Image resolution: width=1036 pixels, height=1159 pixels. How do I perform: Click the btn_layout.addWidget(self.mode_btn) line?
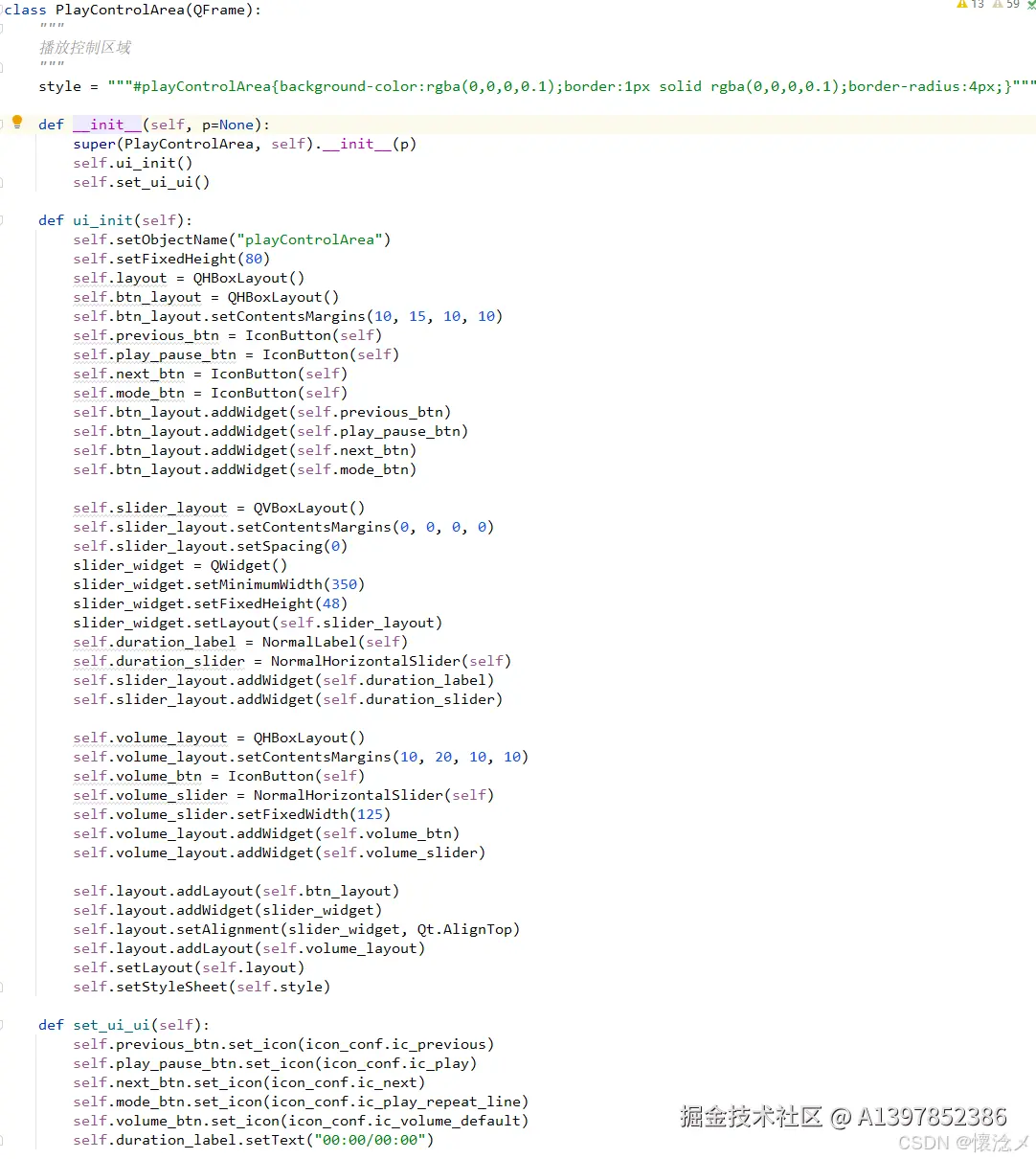(x=245, y=469)
